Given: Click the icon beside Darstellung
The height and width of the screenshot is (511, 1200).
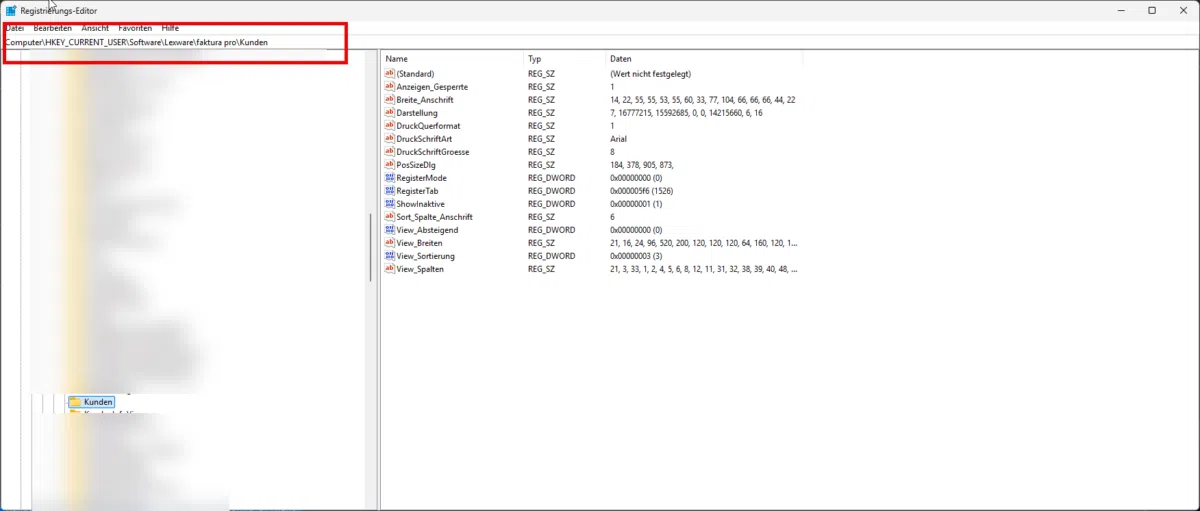Looking at the screenshot, I should 390,113.
